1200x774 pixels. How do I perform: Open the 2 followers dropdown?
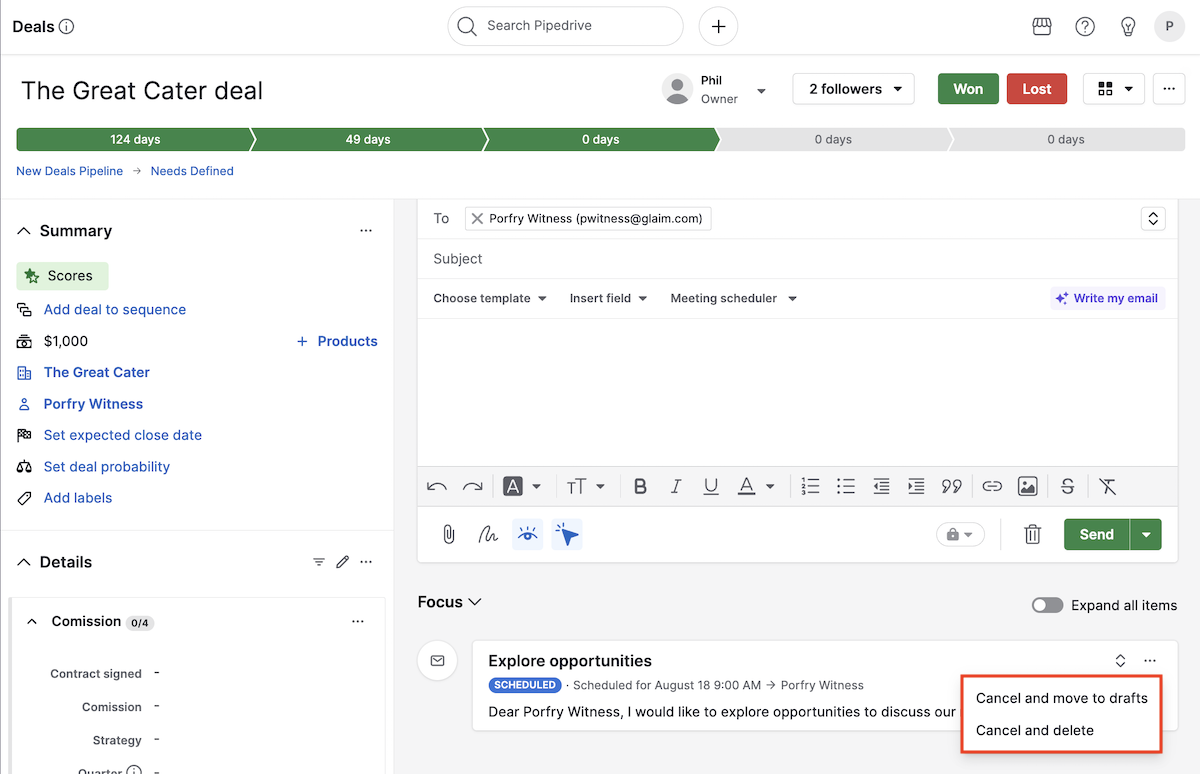(x=854, y=89)
